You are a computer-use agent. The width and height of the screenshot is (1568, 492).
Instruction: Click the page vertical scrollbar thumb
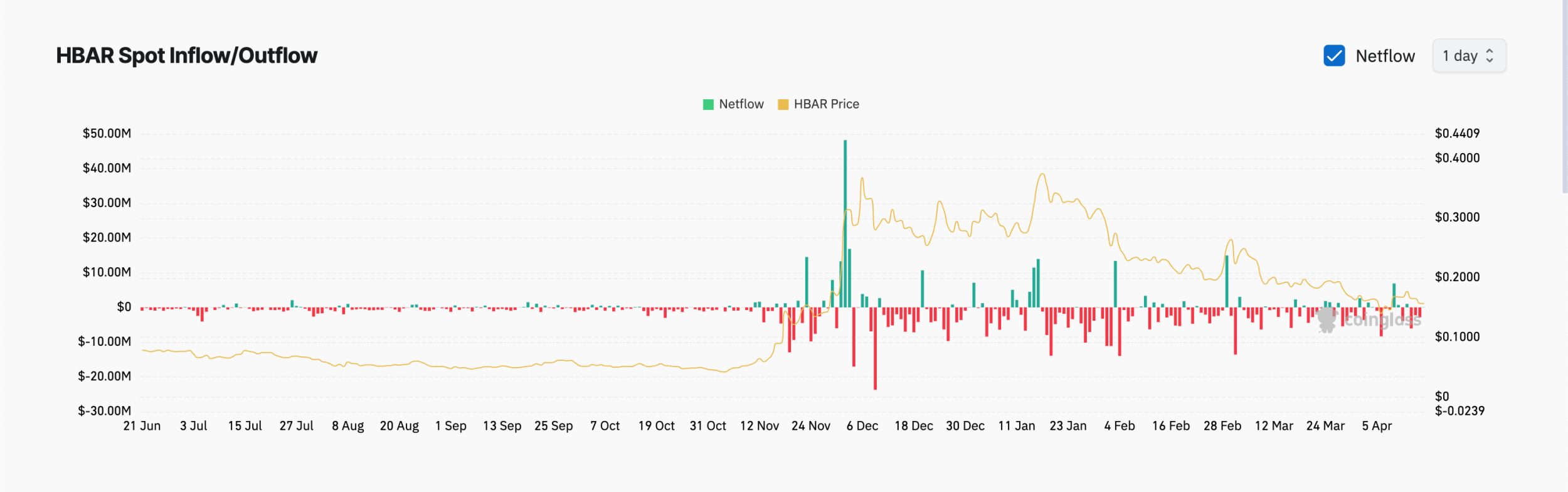(1565, 97)
